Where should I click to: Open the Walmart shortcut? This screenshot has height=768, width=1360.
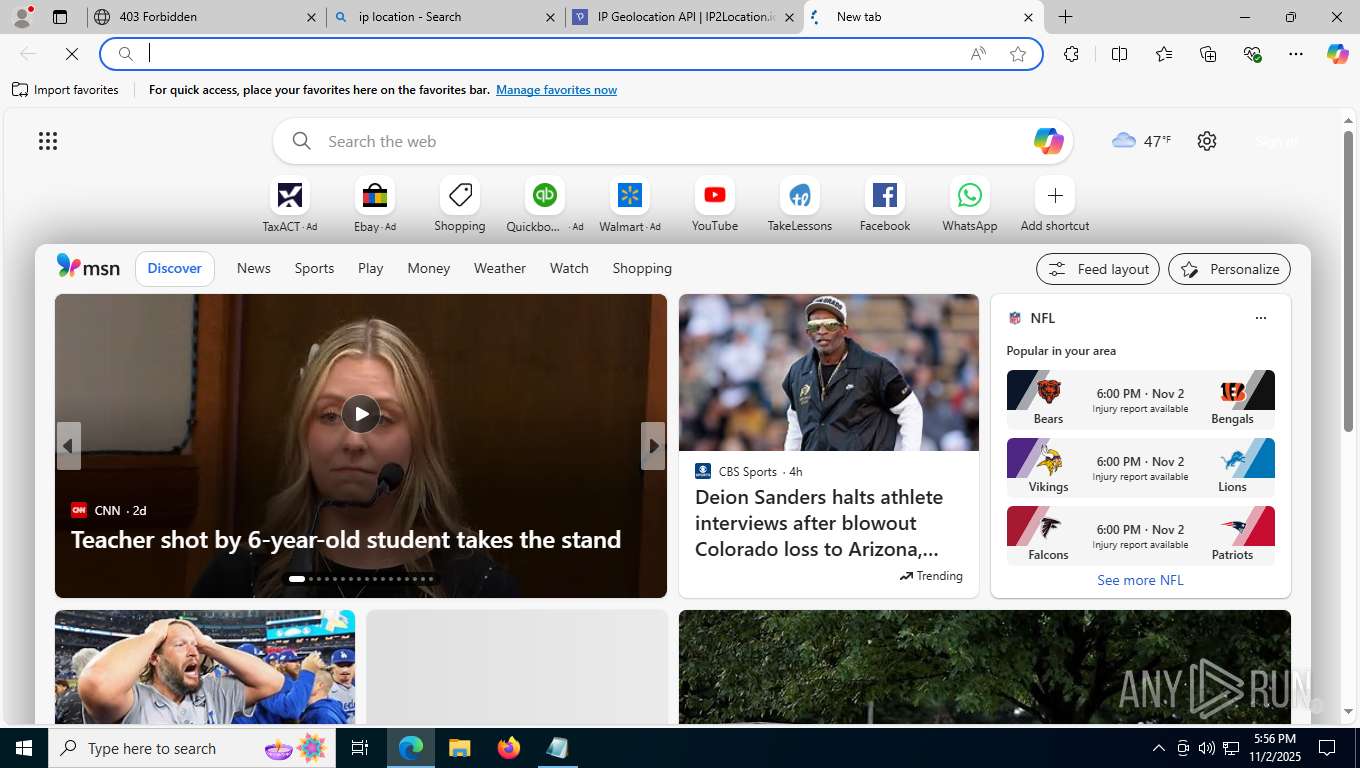click(630, 205)
